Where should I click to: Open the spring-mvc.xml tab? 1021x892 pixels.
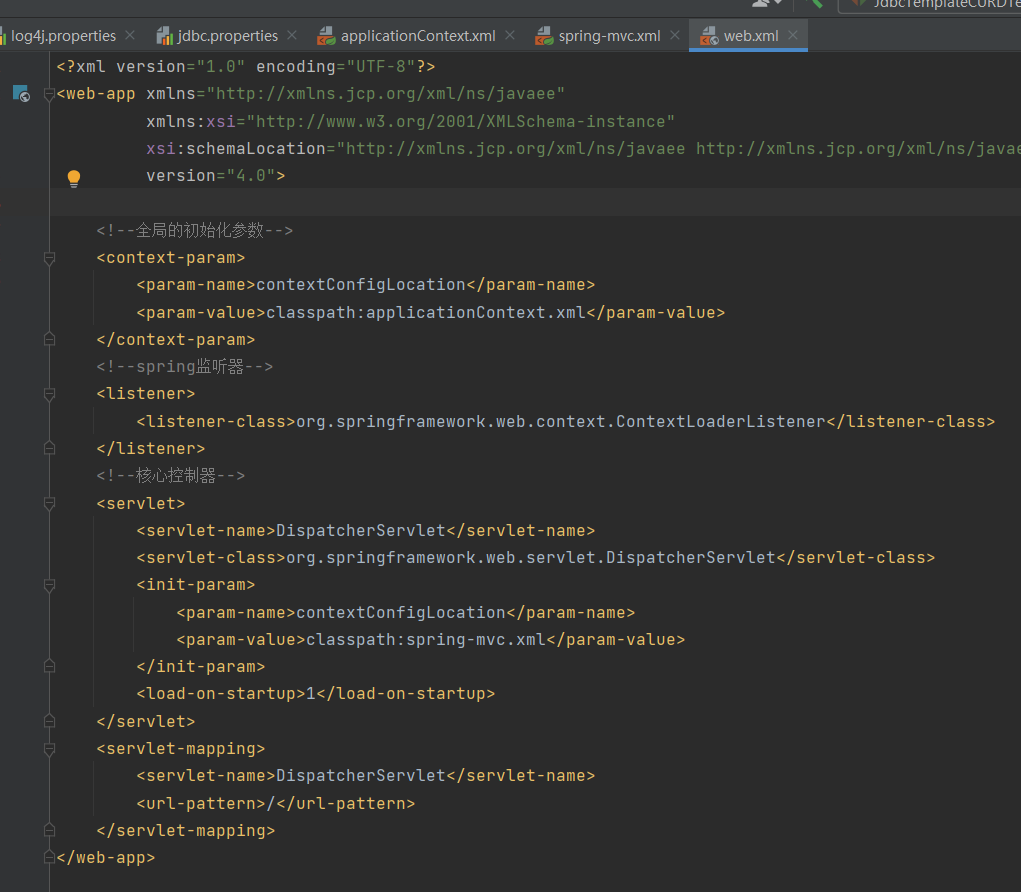[x=609, y=36]
